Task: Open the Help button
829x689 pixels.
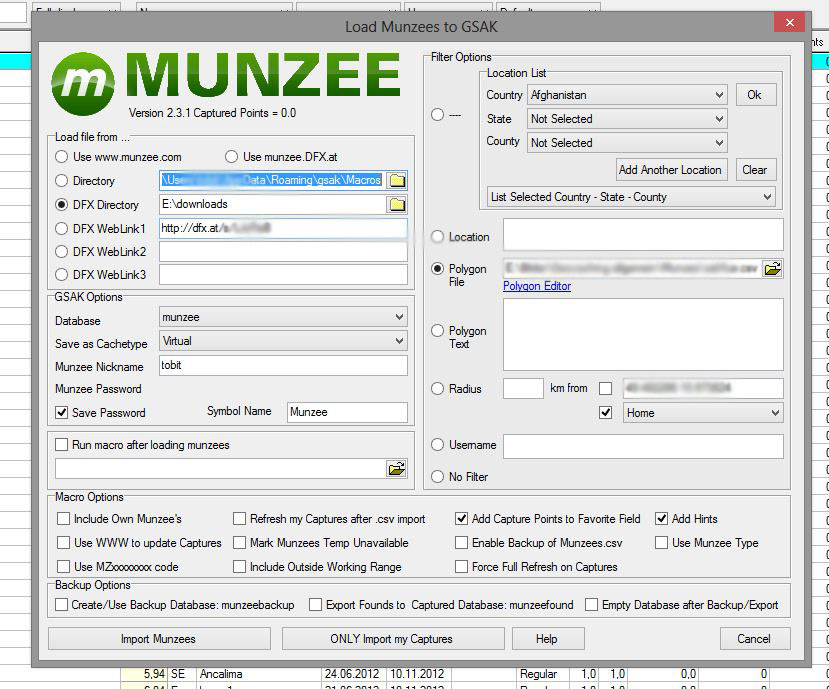Action: [x=548, y=639]
